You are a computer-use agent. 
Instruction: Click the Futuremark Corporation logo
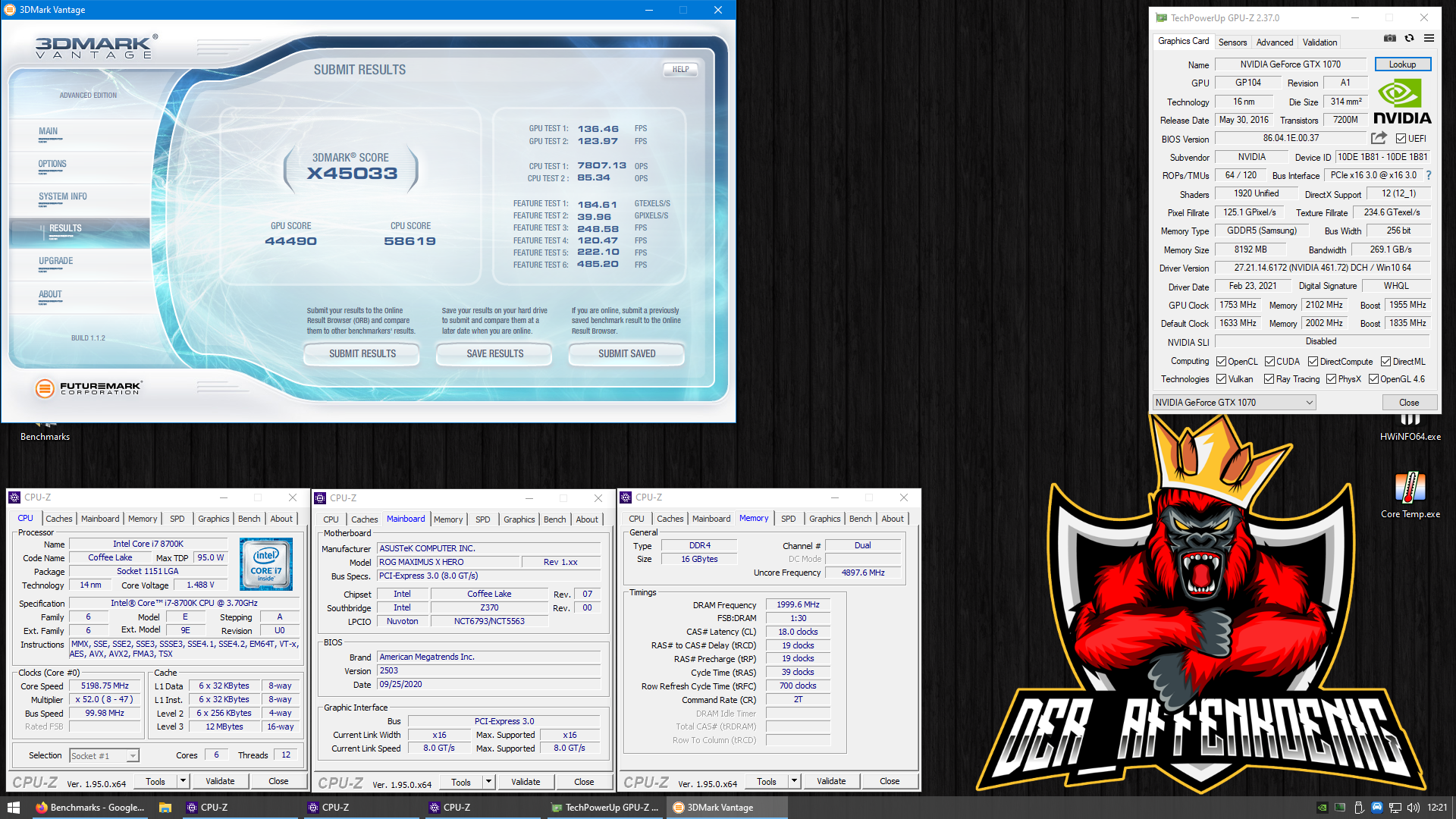click(89, 388)
